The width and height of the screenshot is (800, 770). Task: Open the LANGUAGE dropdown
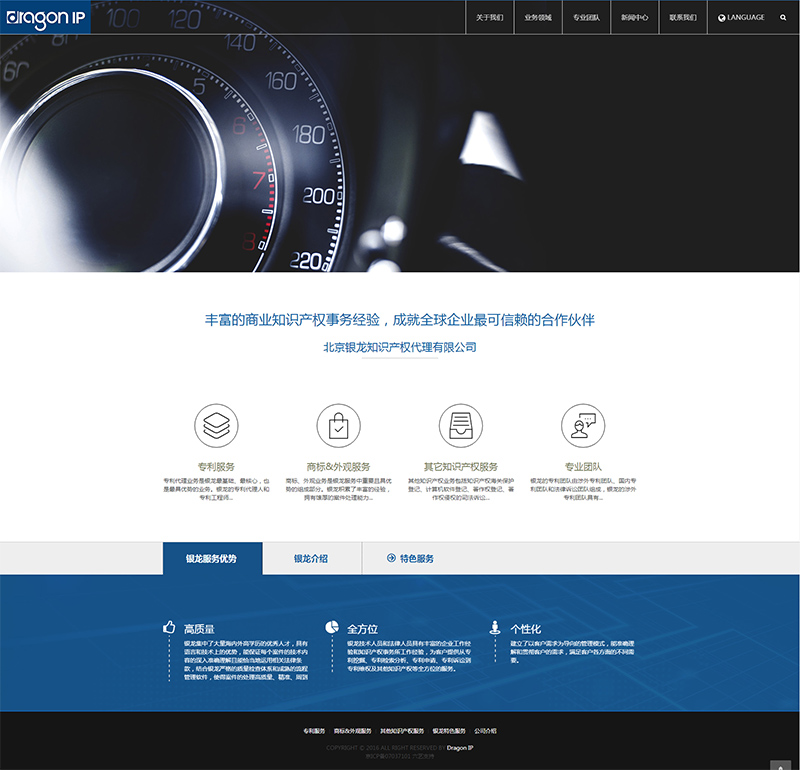741,18
